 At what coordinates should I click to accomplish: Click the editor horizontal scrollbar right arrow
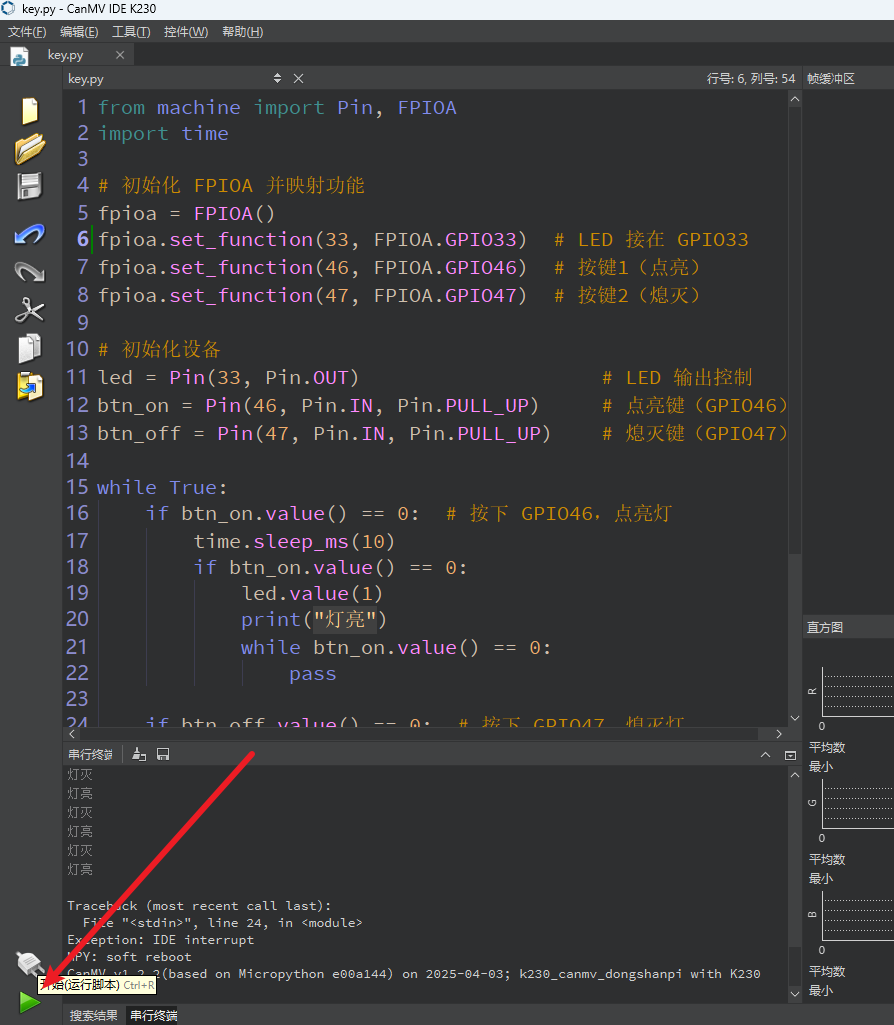click(779, 734)
